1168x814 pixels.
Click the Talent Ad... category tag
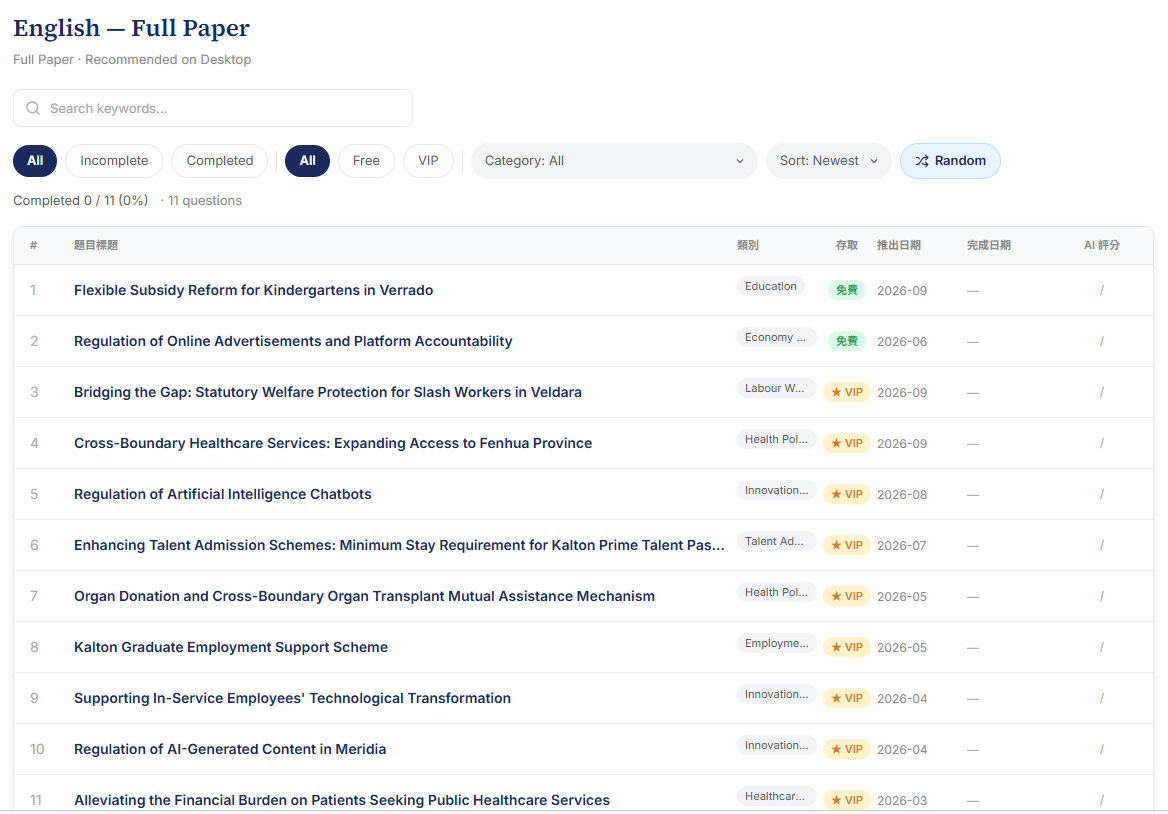click(777, 541)
